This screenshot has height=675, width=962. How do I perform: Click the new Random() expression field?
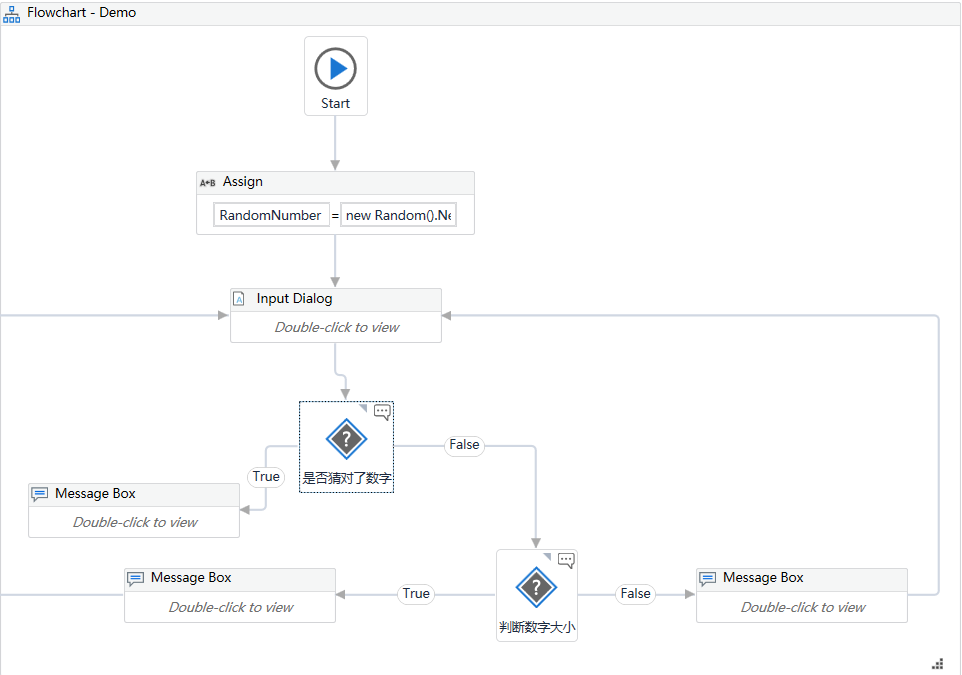click(x=398, y=215)
